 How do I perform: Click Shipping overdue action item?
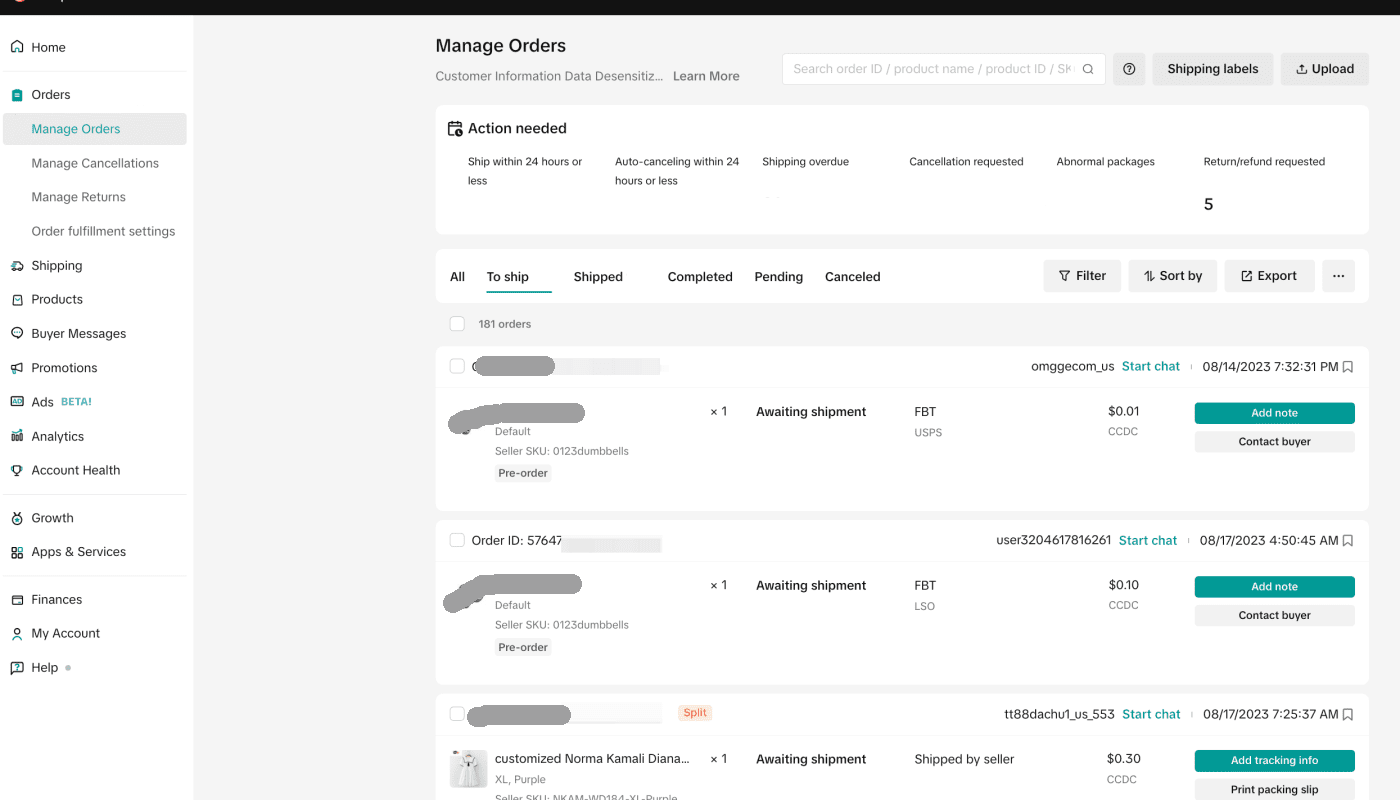(x=805, y=162)
